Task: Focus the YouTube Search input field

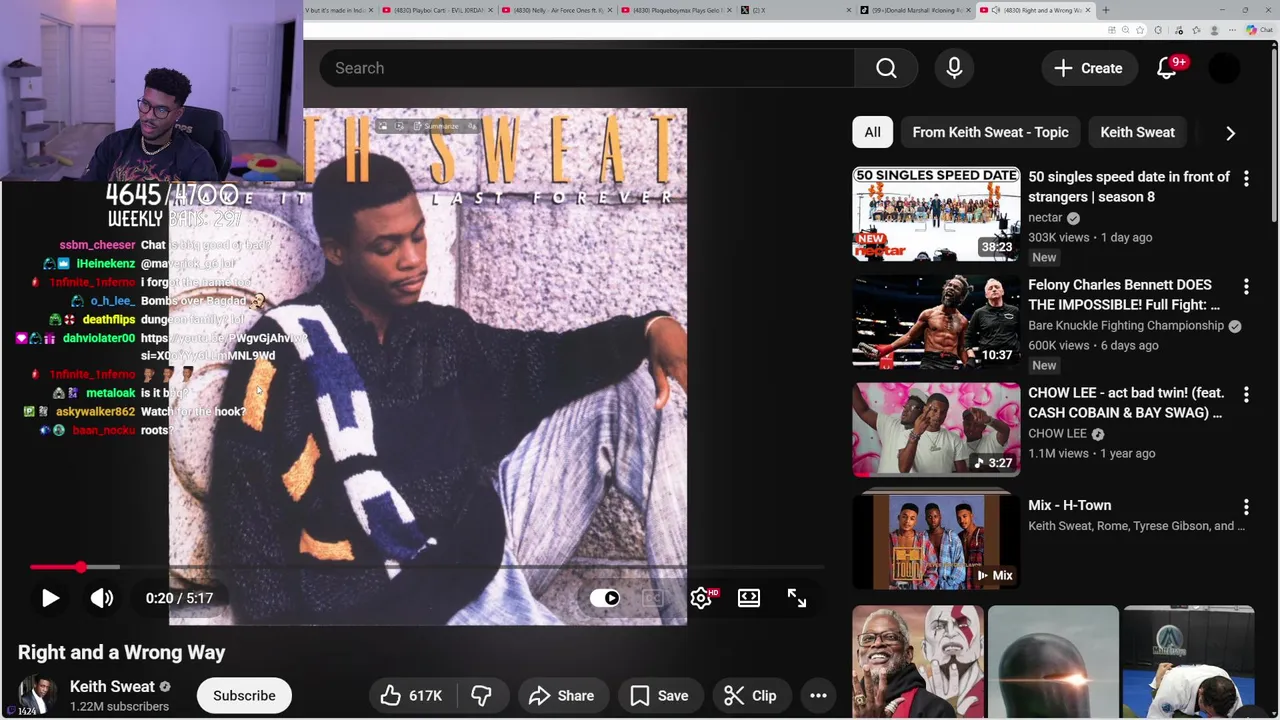Action: pyautogui.click(x=587, y=68)
